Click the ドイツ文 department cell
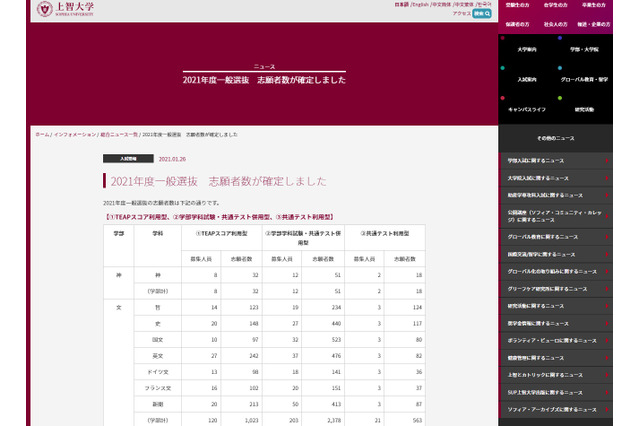Image resolution: width=640 pixels, height=426 pixels. pyautogui.click(x=158, y=372)
